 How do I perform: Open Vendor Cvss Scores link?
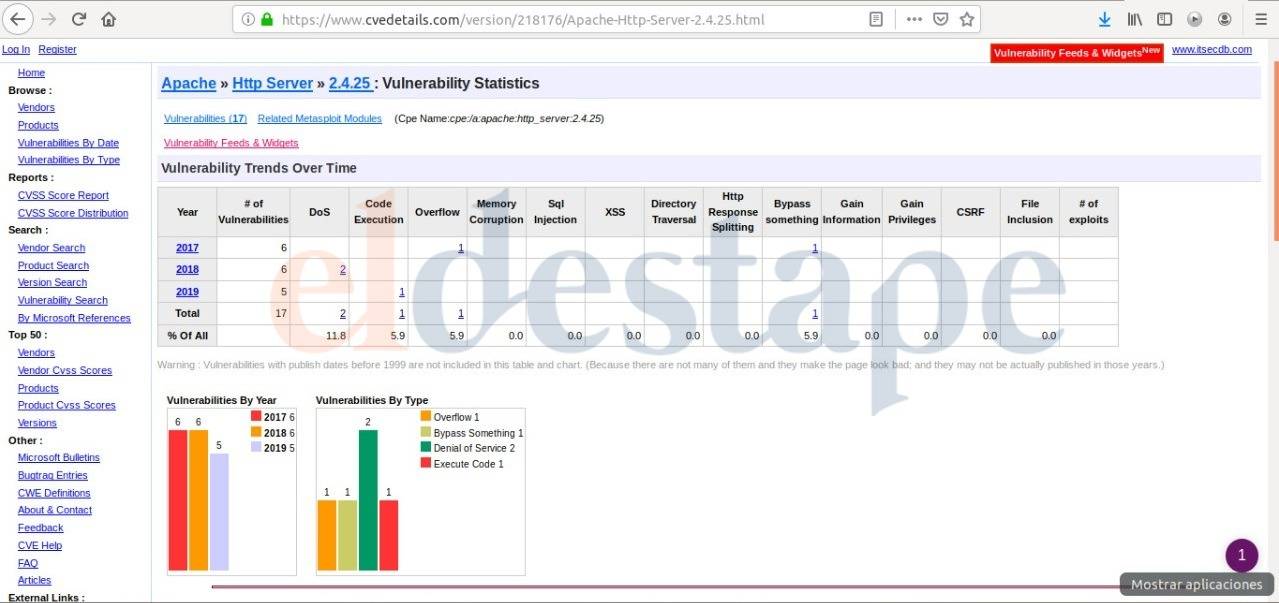click(65, 371)
